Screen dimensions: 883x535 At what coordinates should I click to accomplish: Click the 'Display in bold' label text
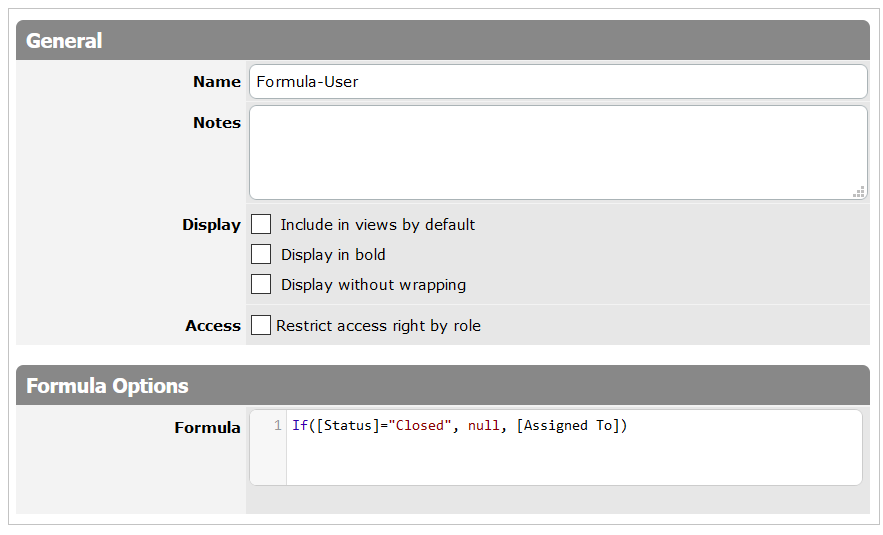tap(333, 255)
